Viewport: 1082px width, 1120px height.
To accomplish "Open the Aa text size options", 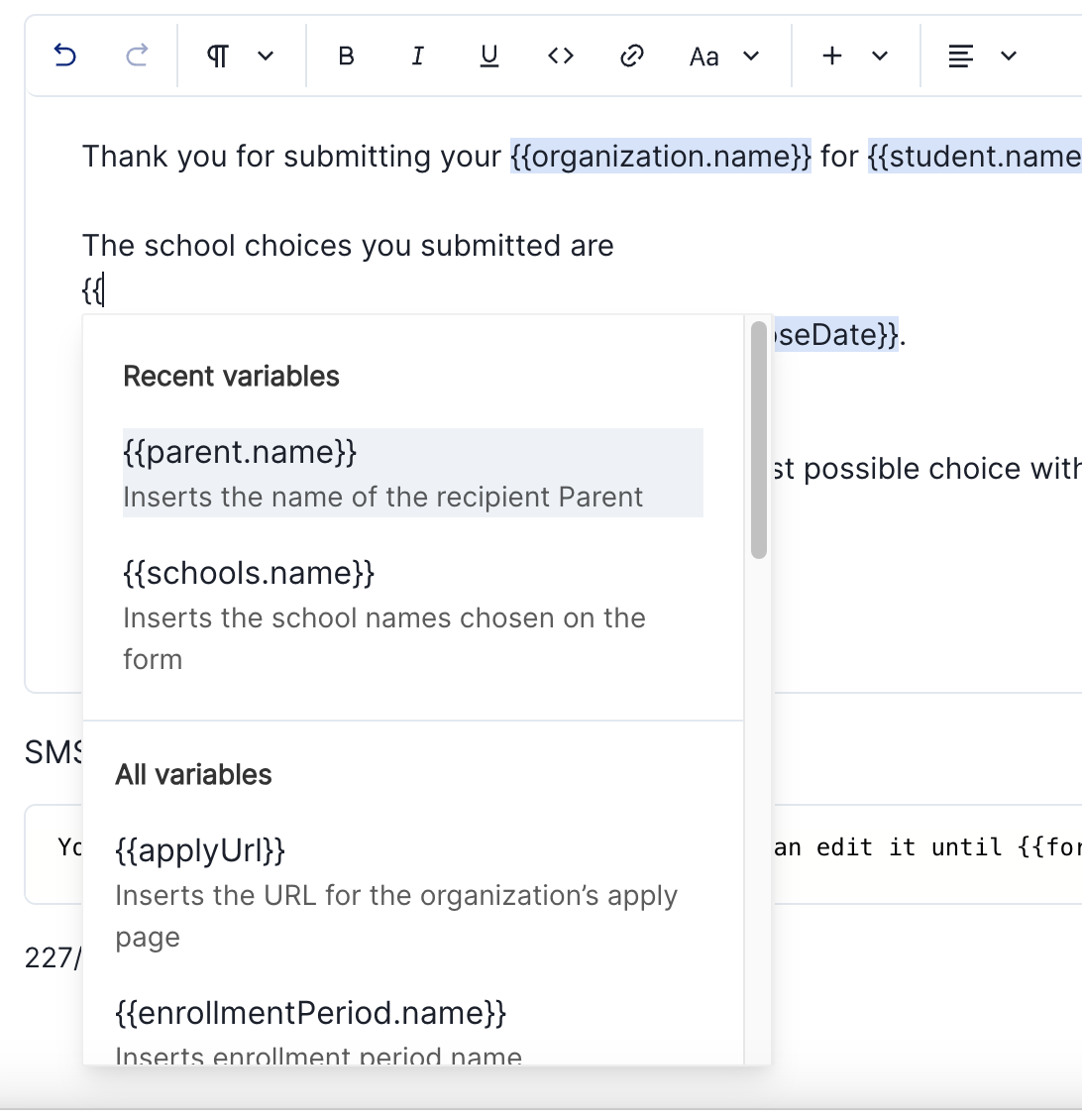I will 703,56.
